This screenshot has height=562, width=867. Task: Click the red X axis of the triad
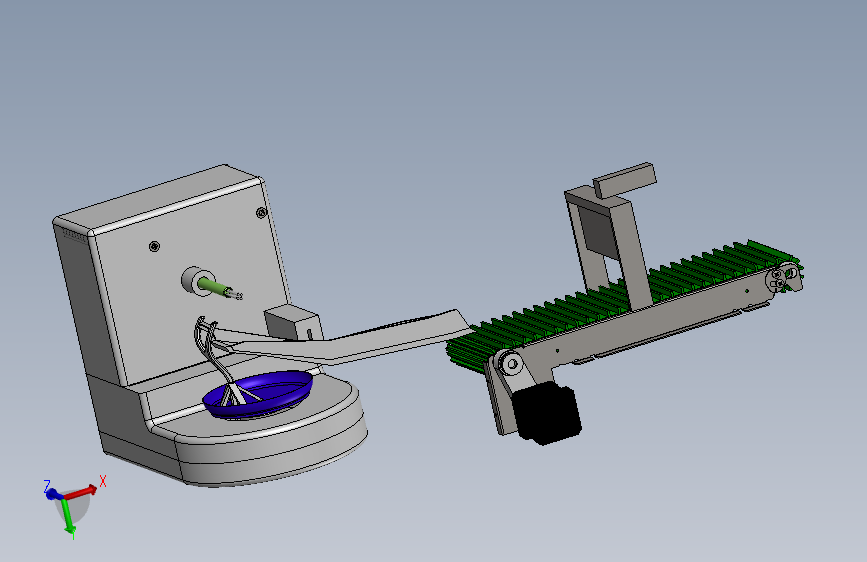coord(81,492)
